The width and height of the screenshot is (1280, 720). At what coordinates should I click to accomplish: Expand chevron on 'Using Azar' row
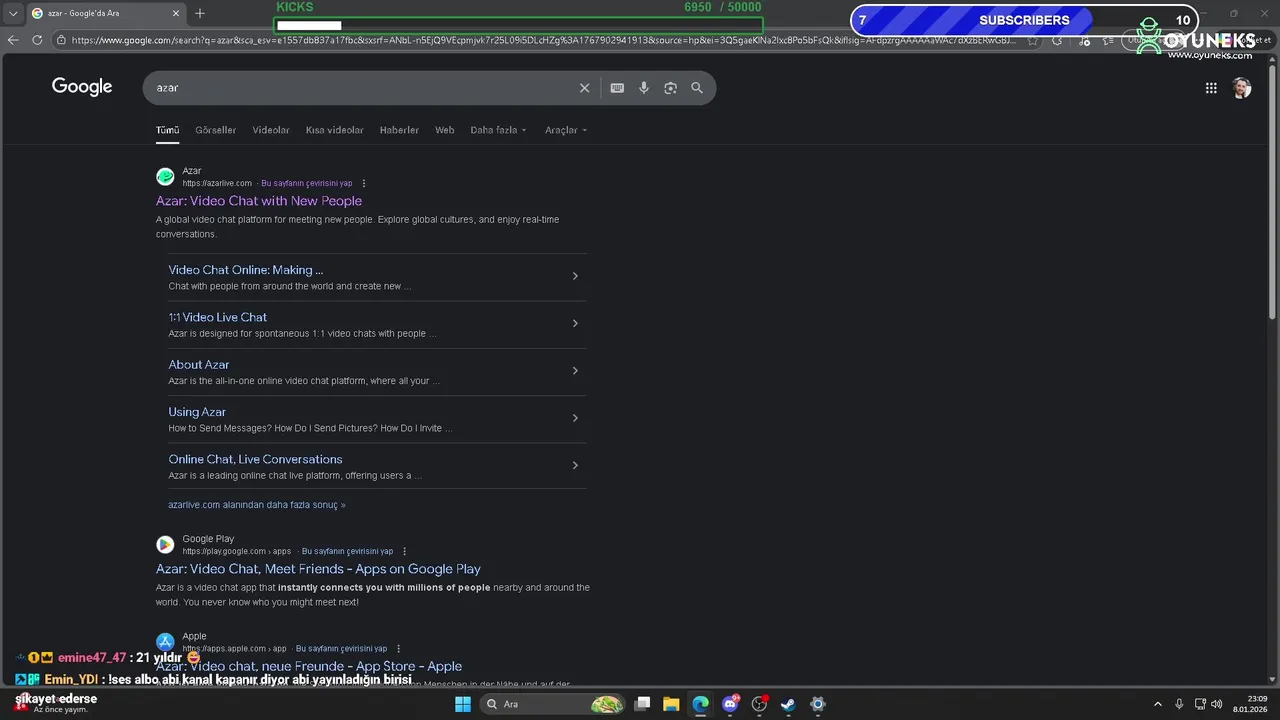point(575,418)
